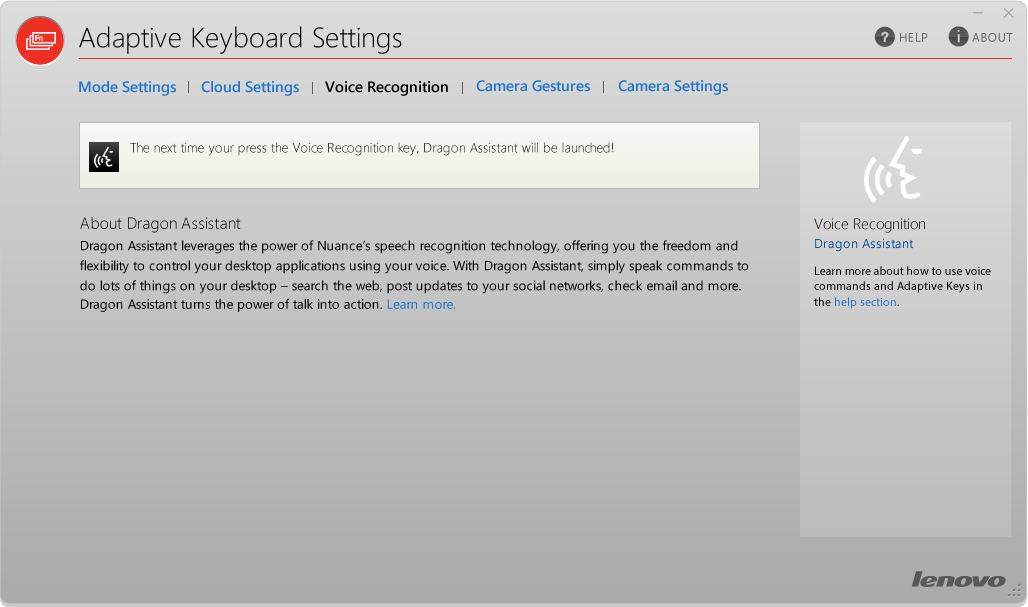The width and height of the screenshot is (1028, 607).
Task: Open the Camera Settings tab
Action: [673, 86]
